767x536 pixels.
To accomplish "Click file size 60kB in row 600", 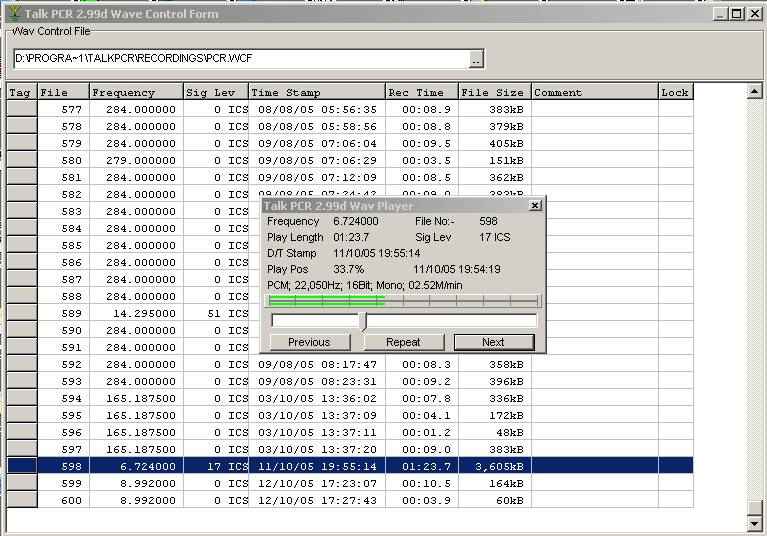I will coord(495,500).
